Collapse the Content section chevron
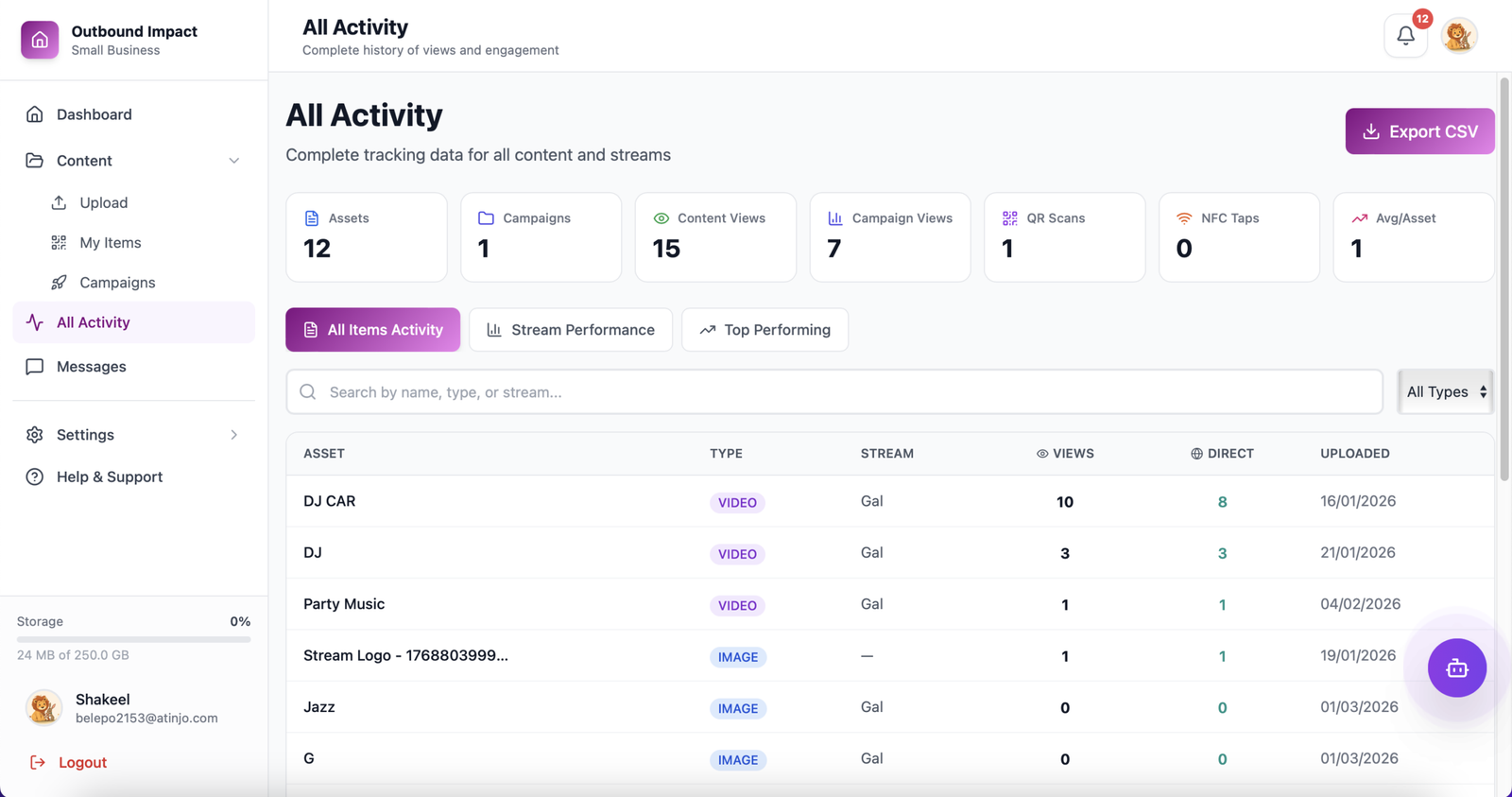Image resolution: width=1512 pixels, height=797 pixels. click(x=233, y=161)
